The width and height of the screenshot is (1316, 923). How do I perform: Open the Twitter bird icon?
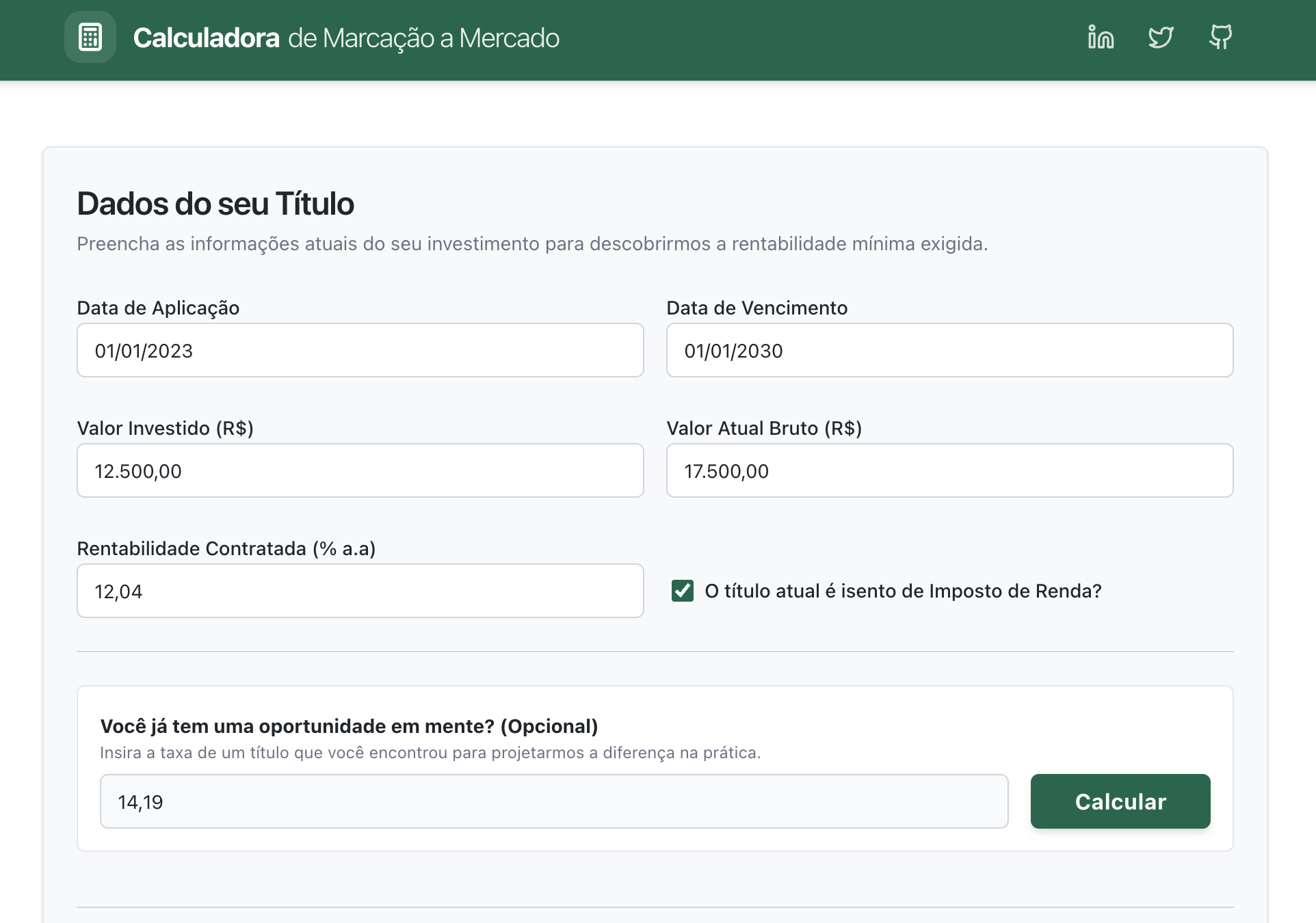click(x=1161, y=38)
